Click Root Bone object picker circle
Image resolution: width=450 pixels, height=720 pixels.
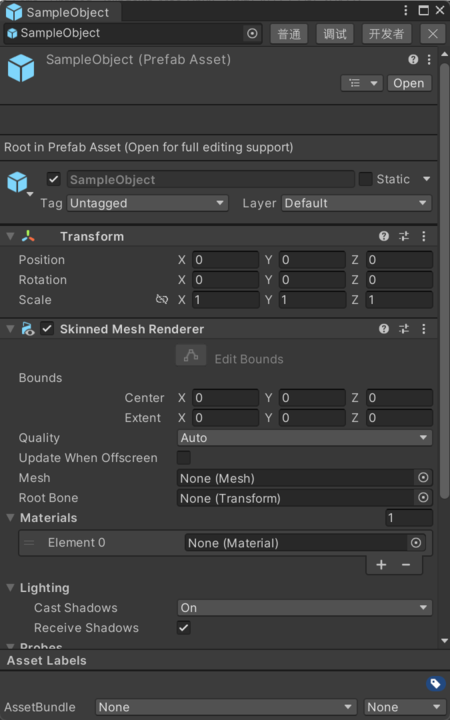(x=423, y=498)
